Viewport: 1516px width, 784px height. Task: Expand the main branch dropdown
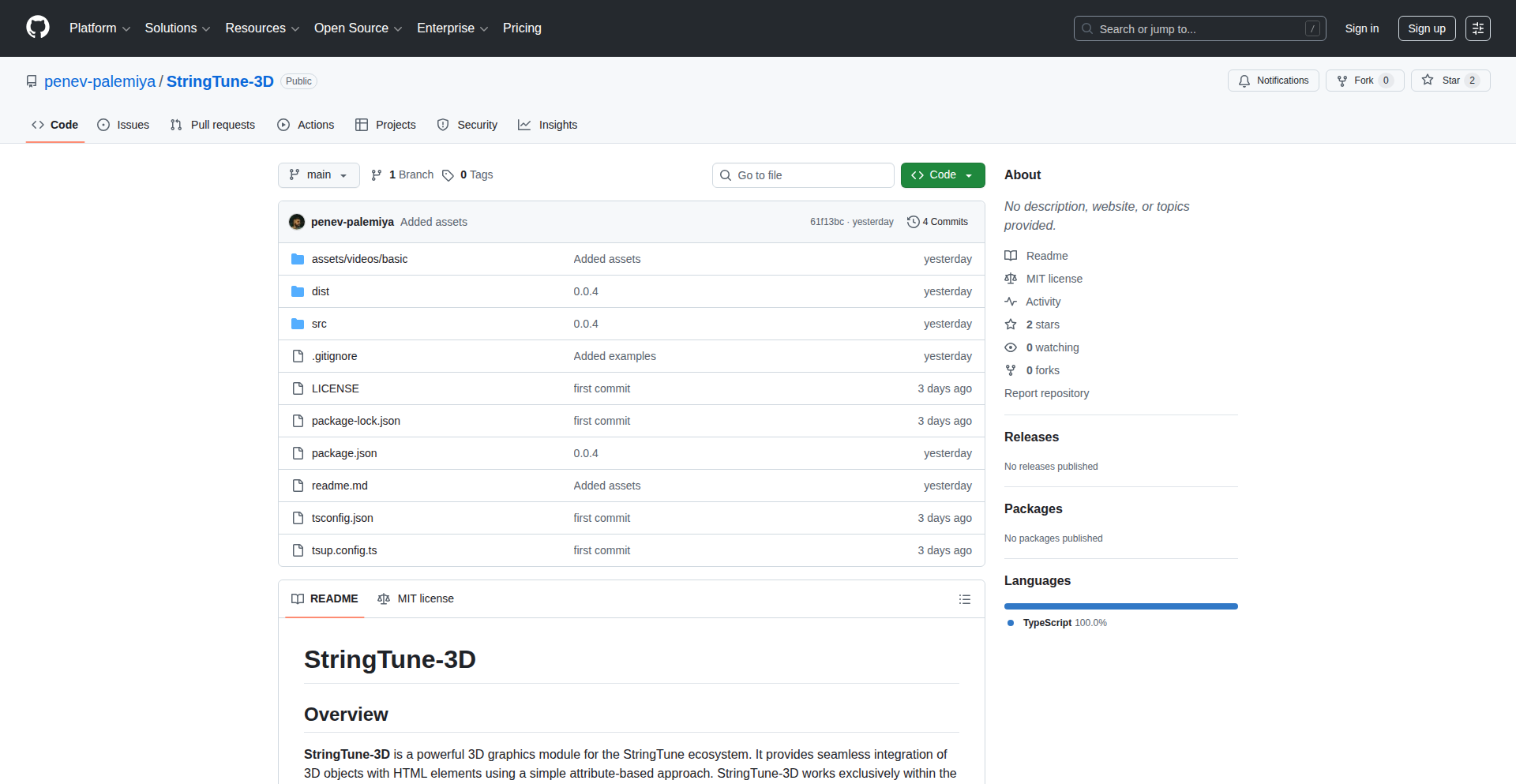tap(318, 175)
